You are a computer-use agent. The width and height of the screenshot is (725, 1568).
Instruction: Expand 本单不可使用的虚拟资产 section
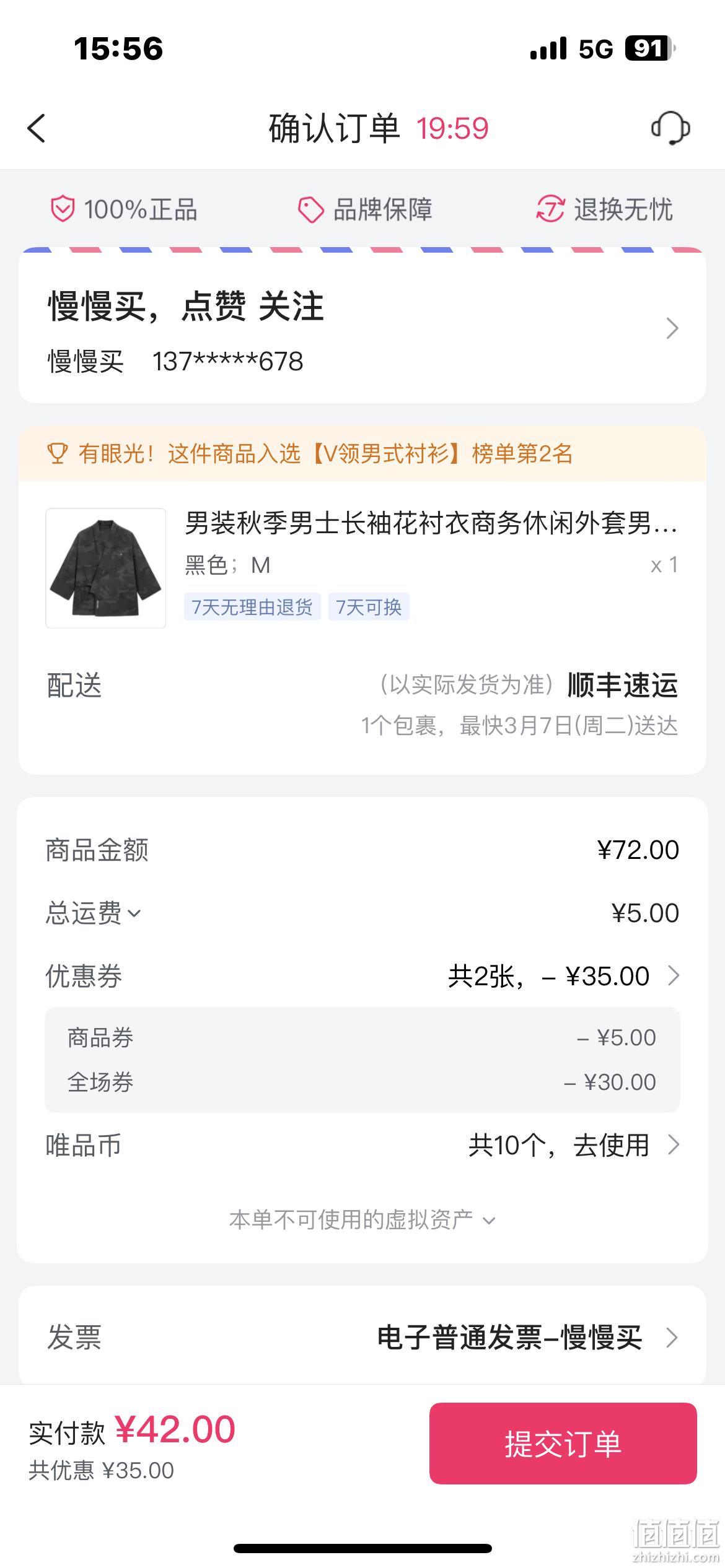pyautogui.click(x=362, y=1219)
